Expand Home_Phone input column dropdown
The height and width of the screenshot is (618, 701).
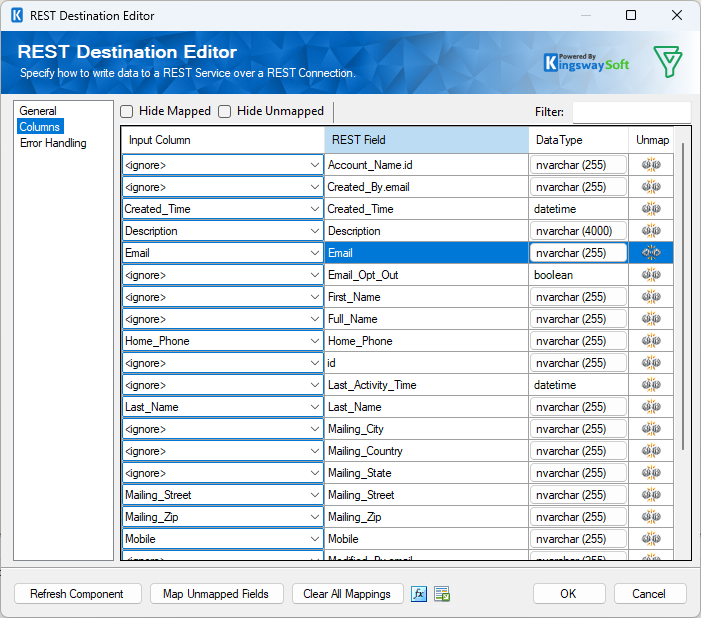pyautogui.click(x=315, y=341)
